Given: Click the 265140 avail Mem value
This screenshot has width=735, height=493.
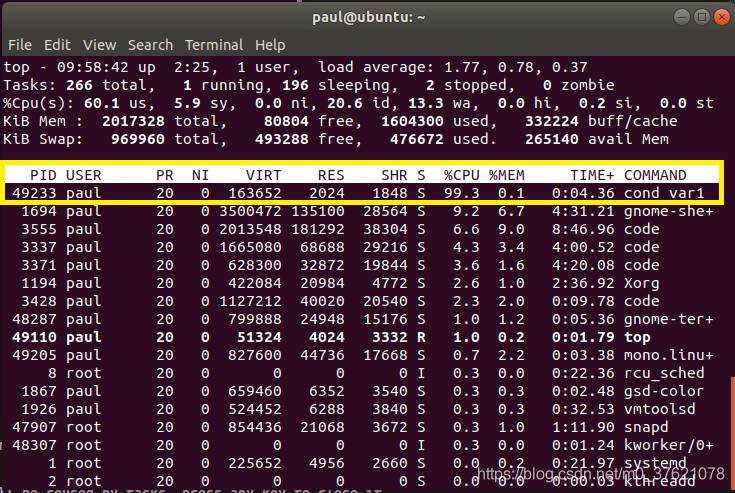Looking at the screenshot, I should 552,139.
